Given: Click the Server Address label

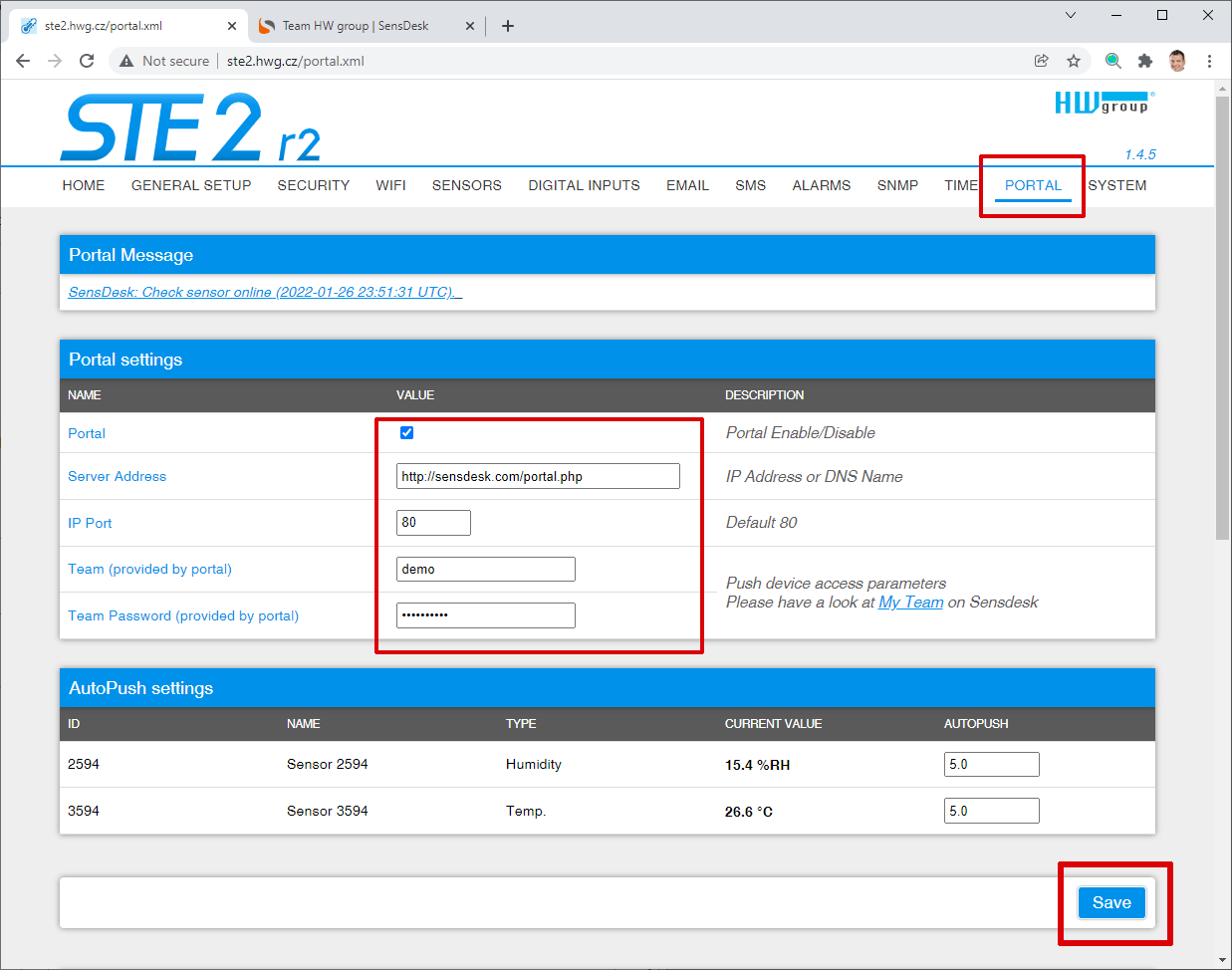Looking at the screenshot, I should 117,476.
